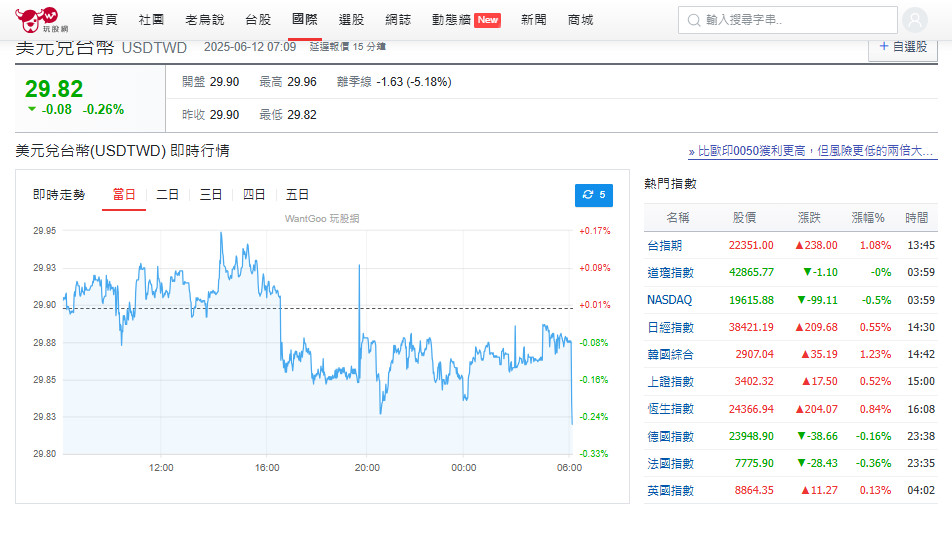Open the 台指期 index link
Image resolution: width=952 pixels, height=555 pixels.
coord(664,245)
